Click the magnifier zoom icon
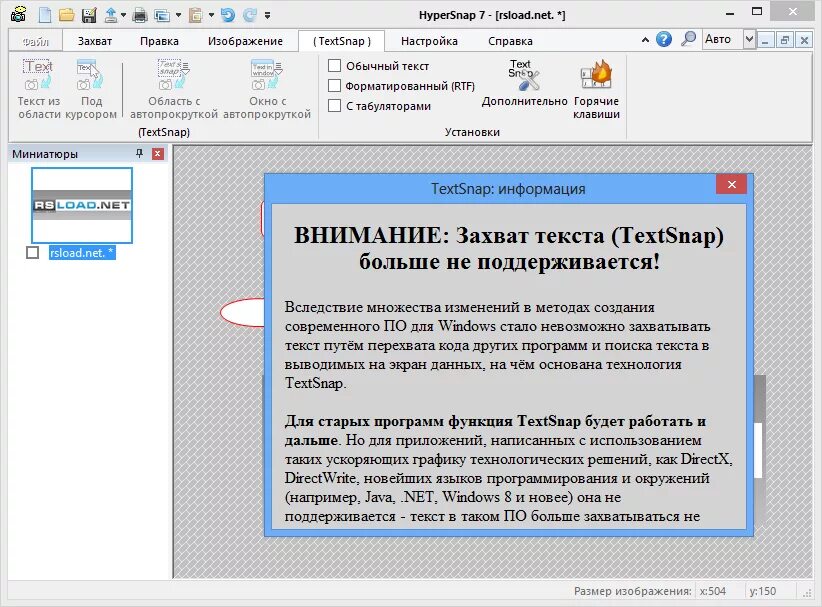The image size is (822, 607). (x=688, y=39)
